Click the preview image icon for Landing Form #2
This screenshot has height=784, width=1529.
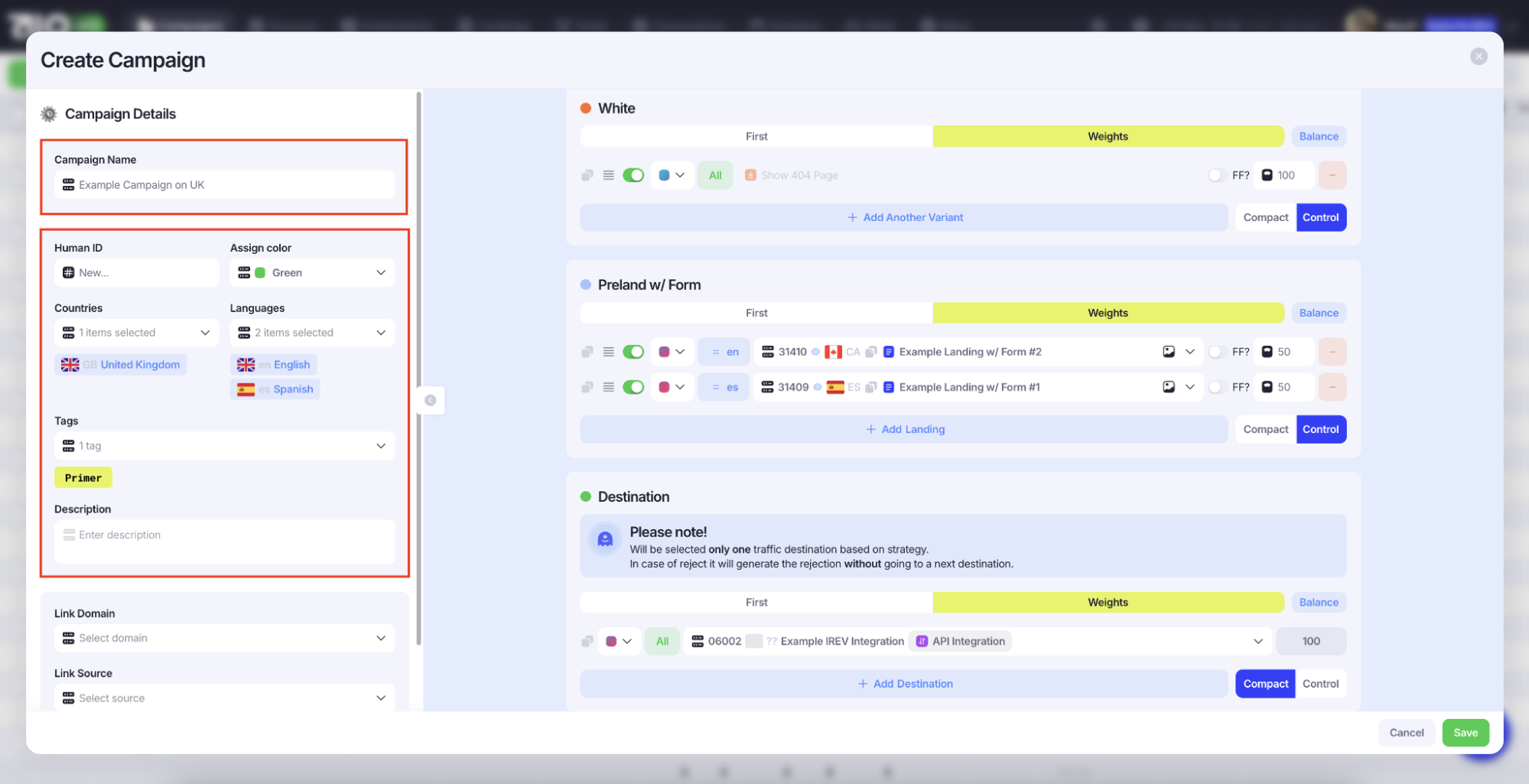(x=1168, y=352)
